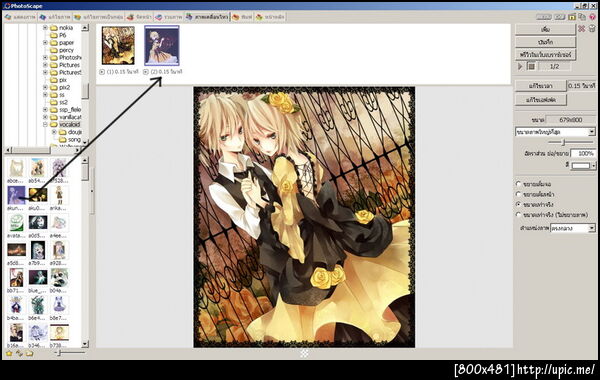
Task: Click the change time button
Action: [x=540, y=86]
